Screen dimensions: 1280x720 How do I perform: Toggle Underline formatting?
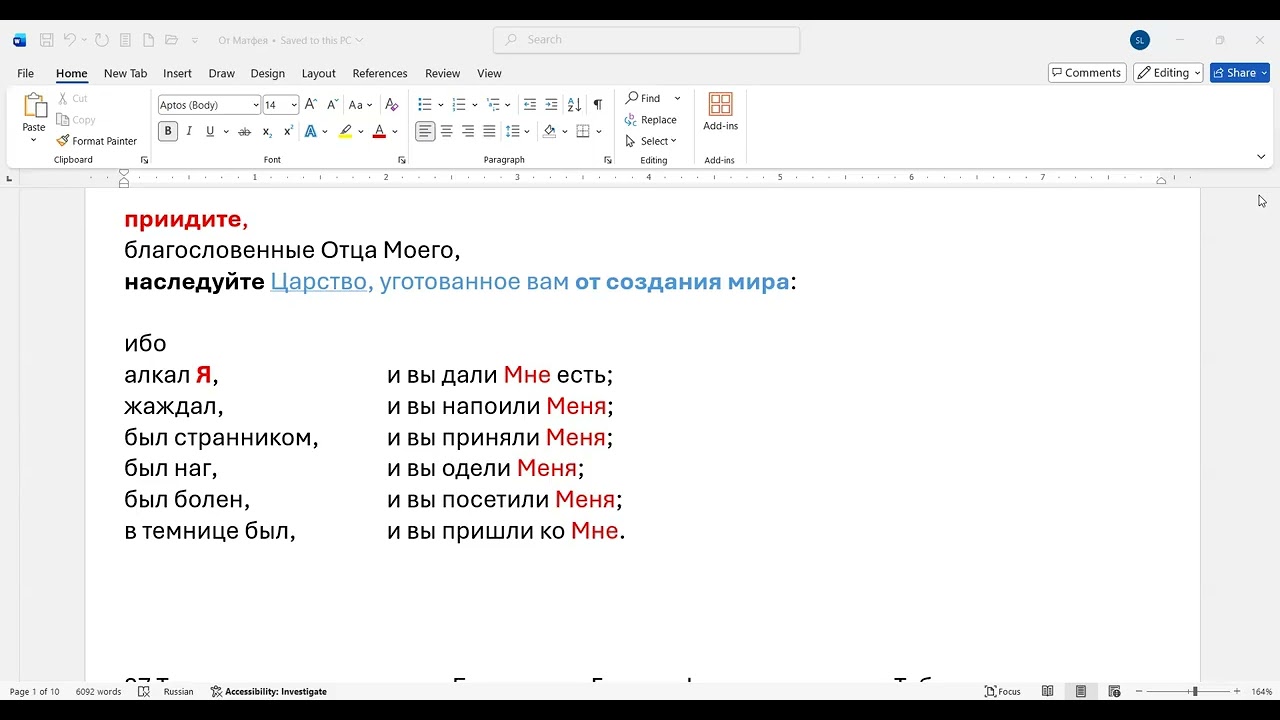pos(210,131)
